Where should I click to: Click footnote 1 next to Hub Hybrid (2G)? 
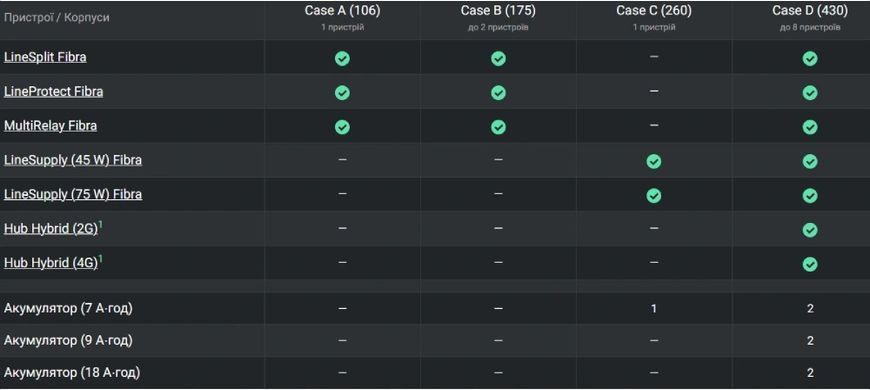(100, 224)
